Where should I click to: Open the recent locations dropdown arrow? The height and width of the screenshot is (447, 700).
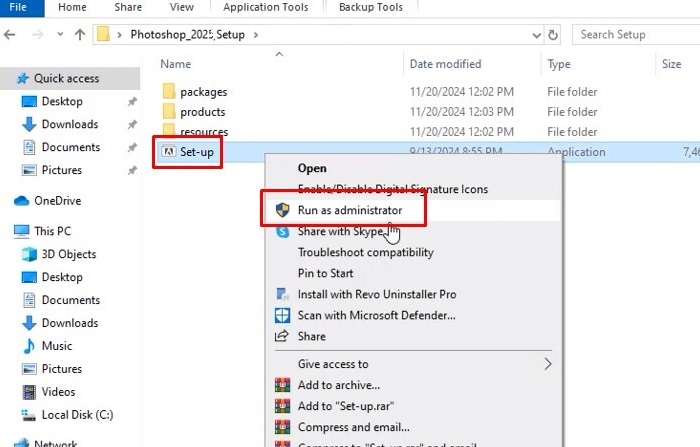[60, 34]
